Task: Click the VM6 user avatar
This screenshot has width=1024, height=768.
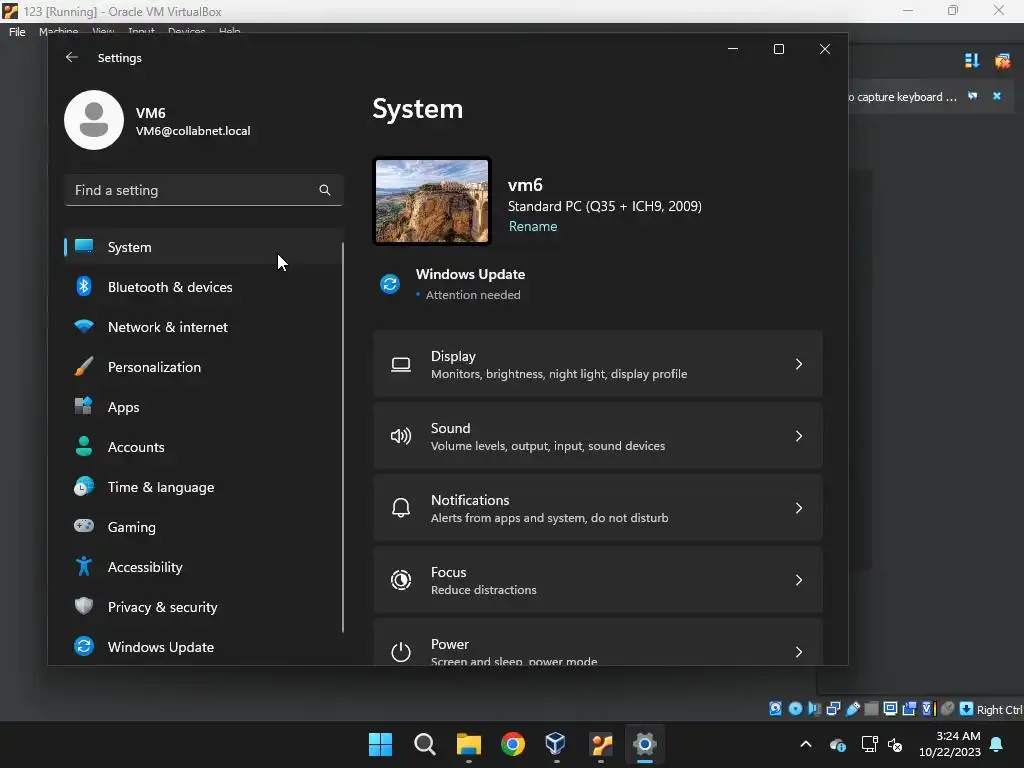Action: click(94, 120)
